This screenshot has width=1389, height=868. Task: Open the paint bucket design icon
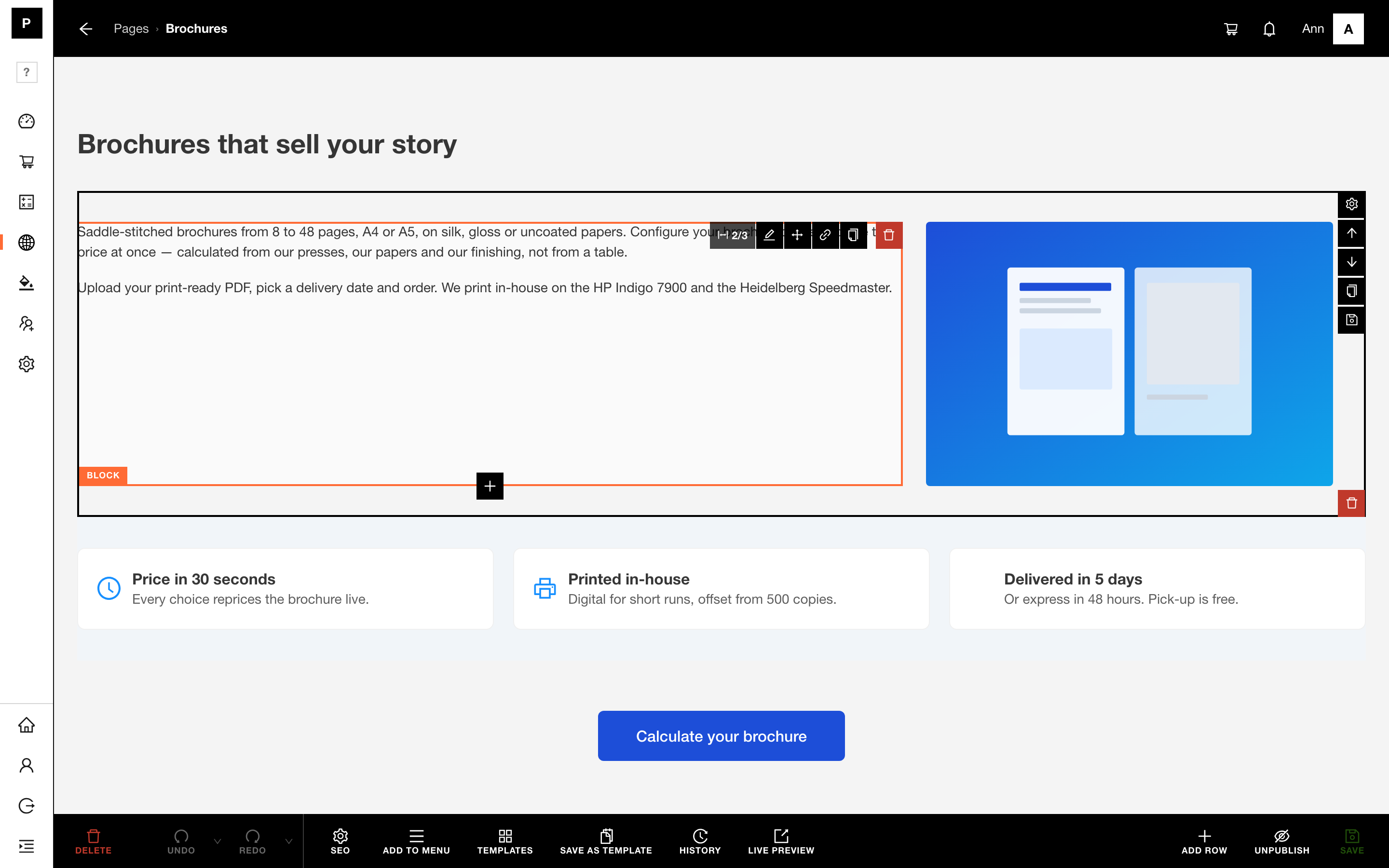tap(27, 283)
